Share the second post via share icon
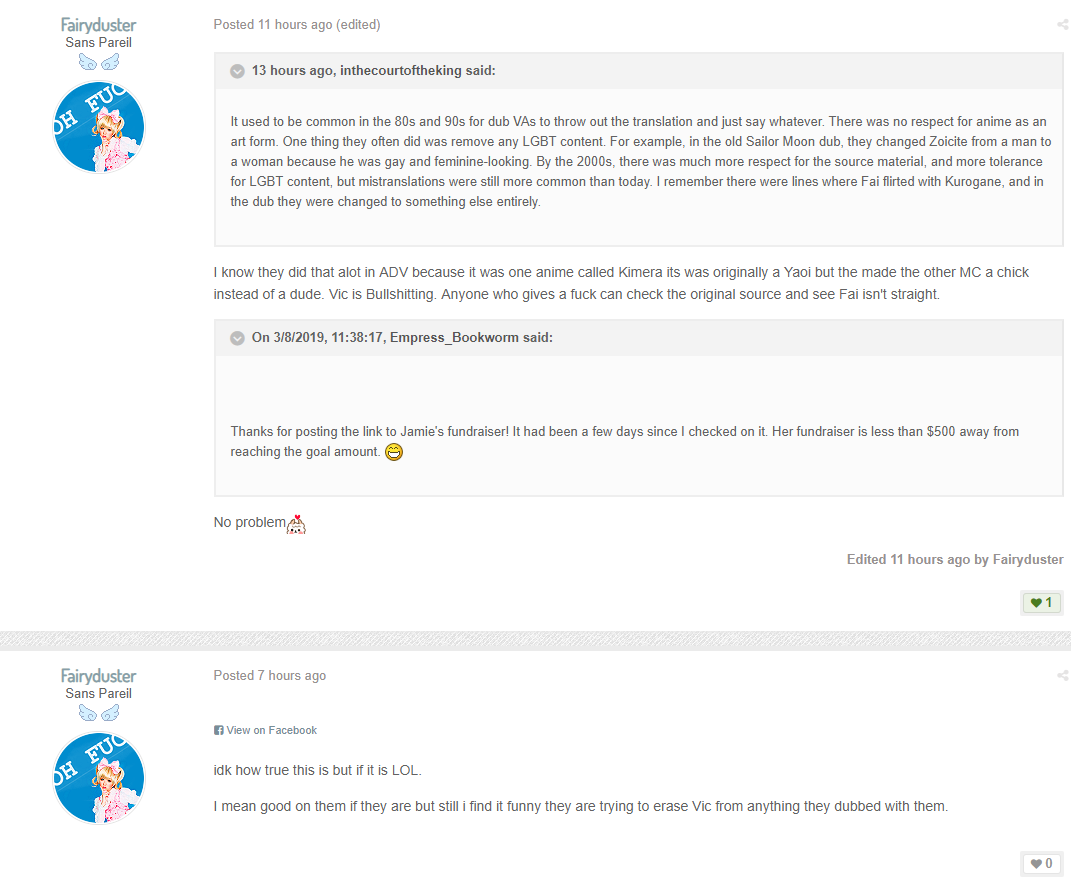1071x877 pixels. [x=1063, y=676]
